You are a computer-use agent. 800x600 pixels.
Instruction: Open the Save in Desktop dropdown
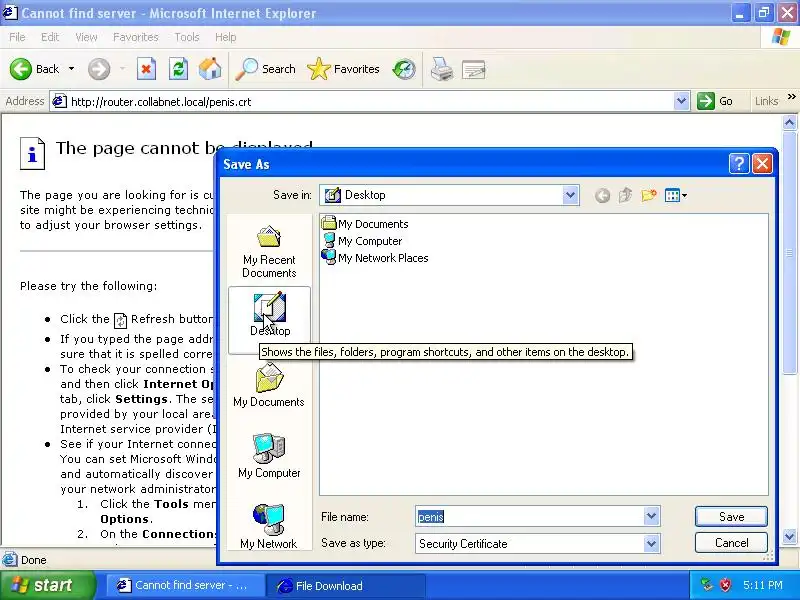570,195
